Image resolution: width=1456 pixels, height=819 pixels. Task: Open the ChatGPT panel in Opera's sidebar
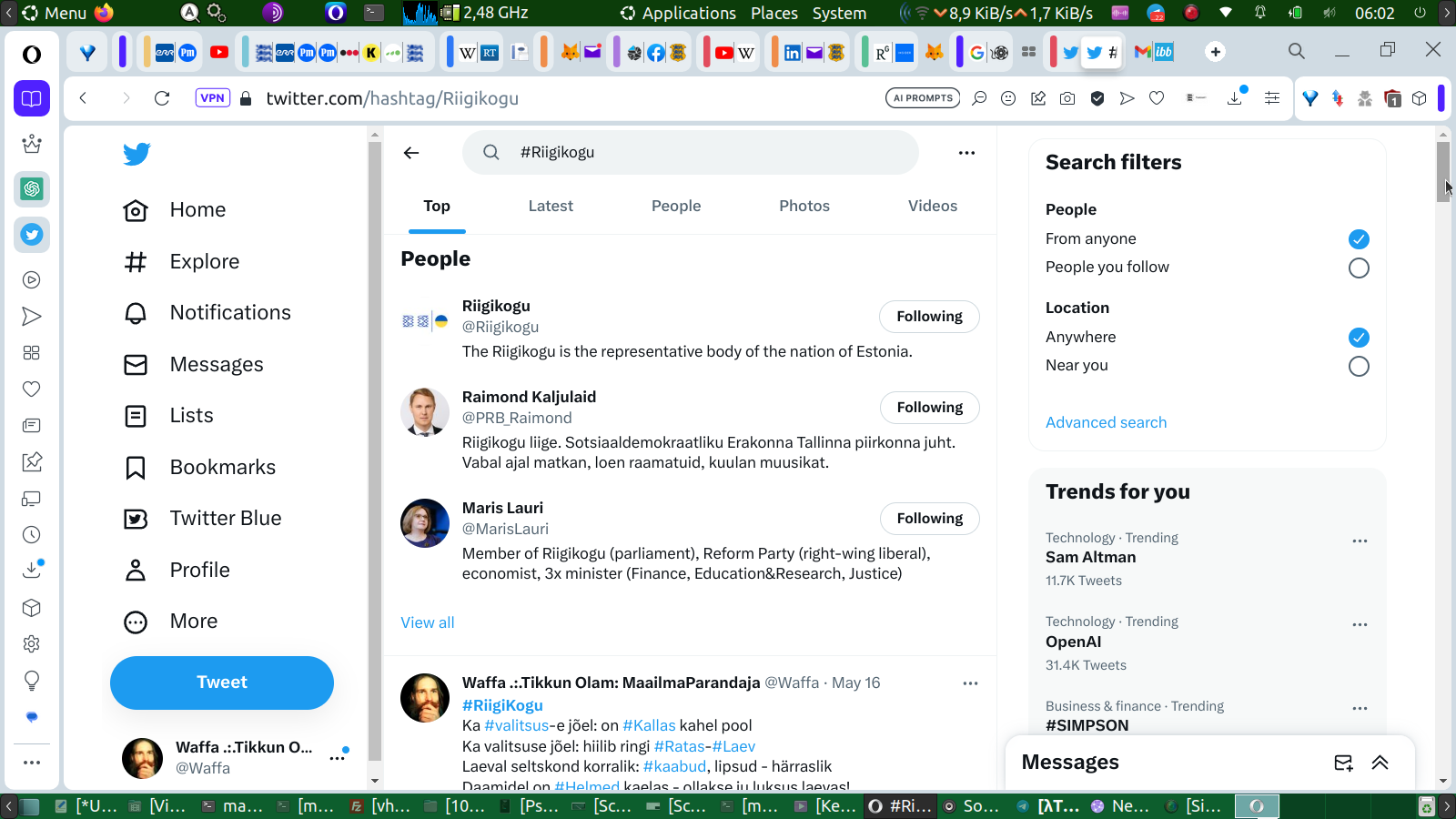(32, 189)
